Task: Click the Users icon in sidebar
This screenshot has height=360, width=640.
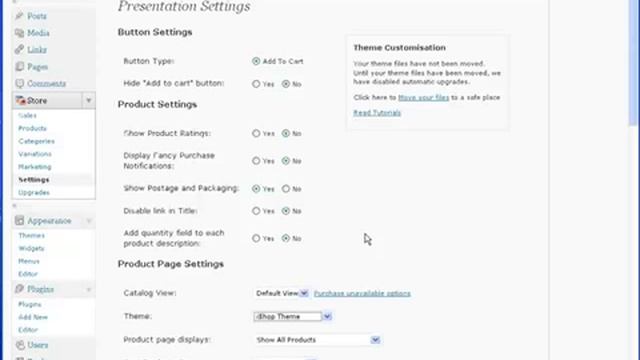Action: tap(20, 345)
